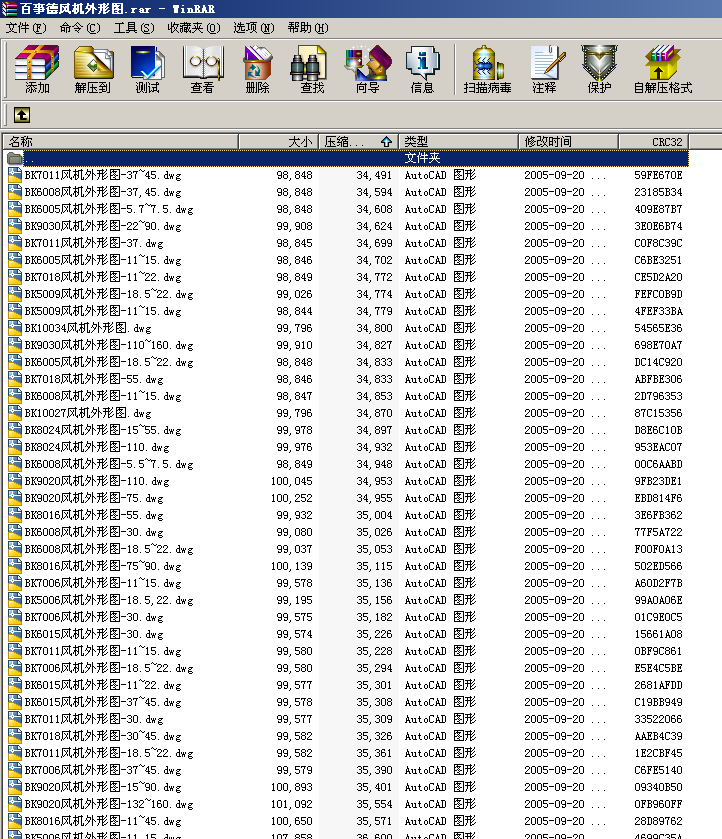The height and width of the screenshot is (839, 722).
Task: Select BK9030风机外形图-110~160.dwg
Action: (x=109, y=345)
